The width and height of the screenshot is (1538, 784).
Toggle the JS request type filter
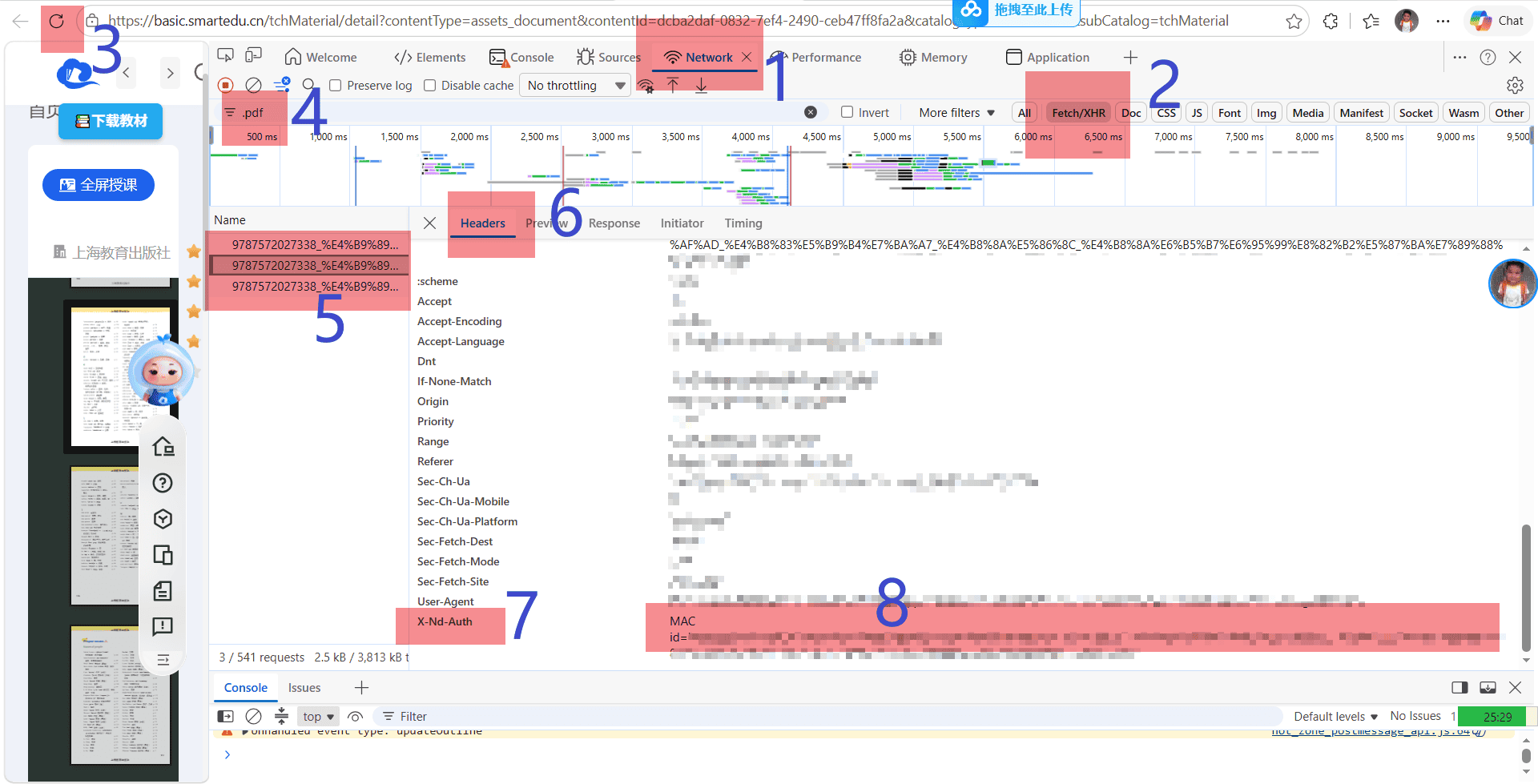point(1197,113)
